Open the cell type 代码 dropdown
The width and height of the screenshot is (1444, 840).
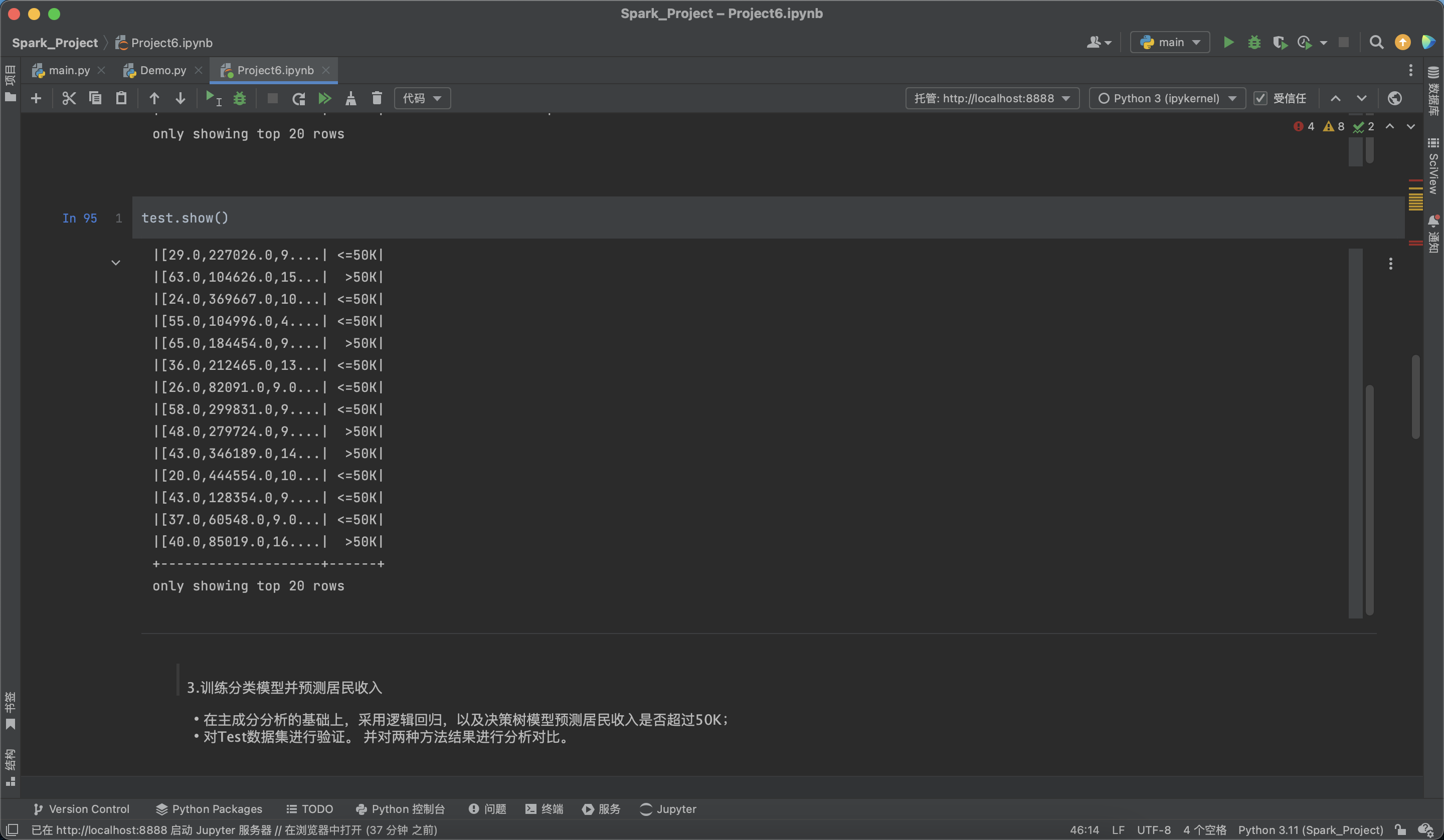(x=422, y=99)
